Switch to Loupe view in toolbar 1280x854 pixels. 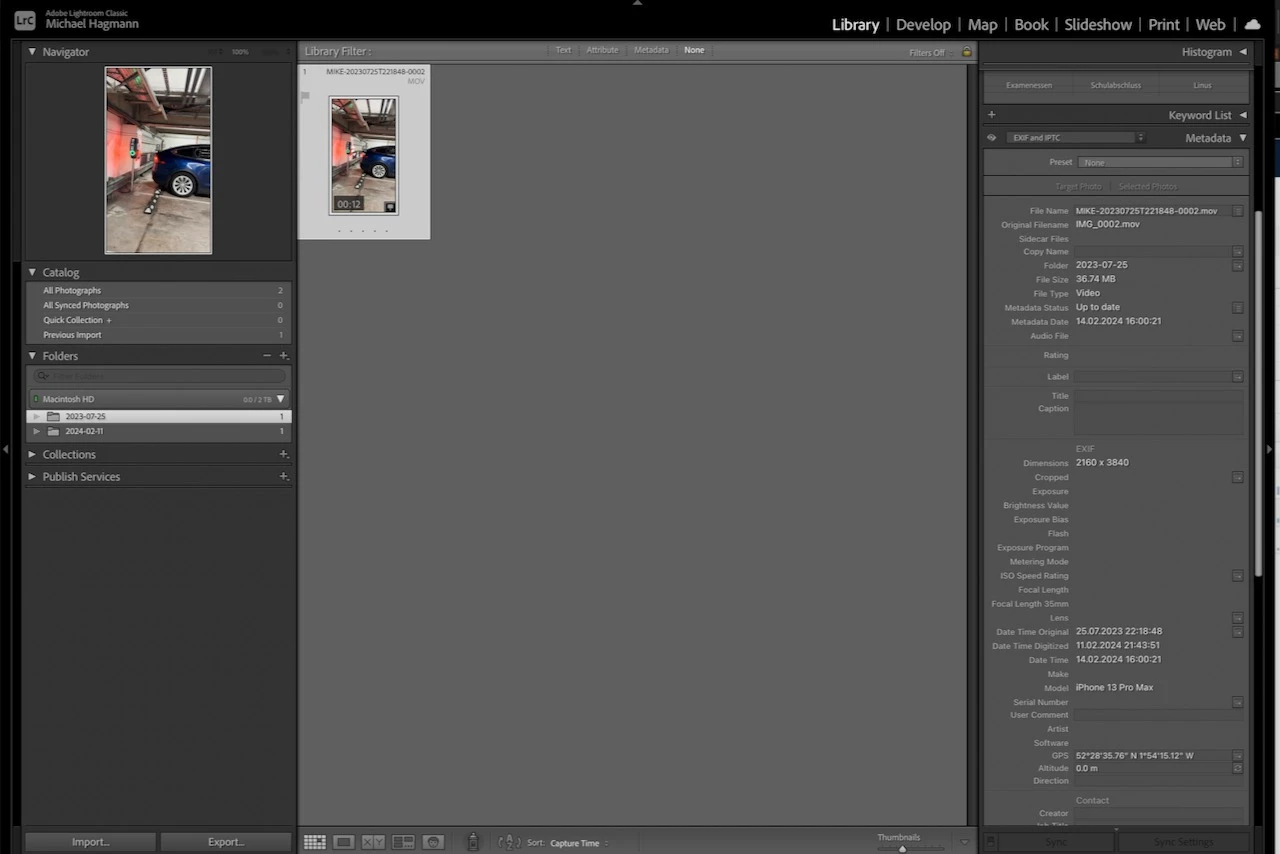coord(344,842)
